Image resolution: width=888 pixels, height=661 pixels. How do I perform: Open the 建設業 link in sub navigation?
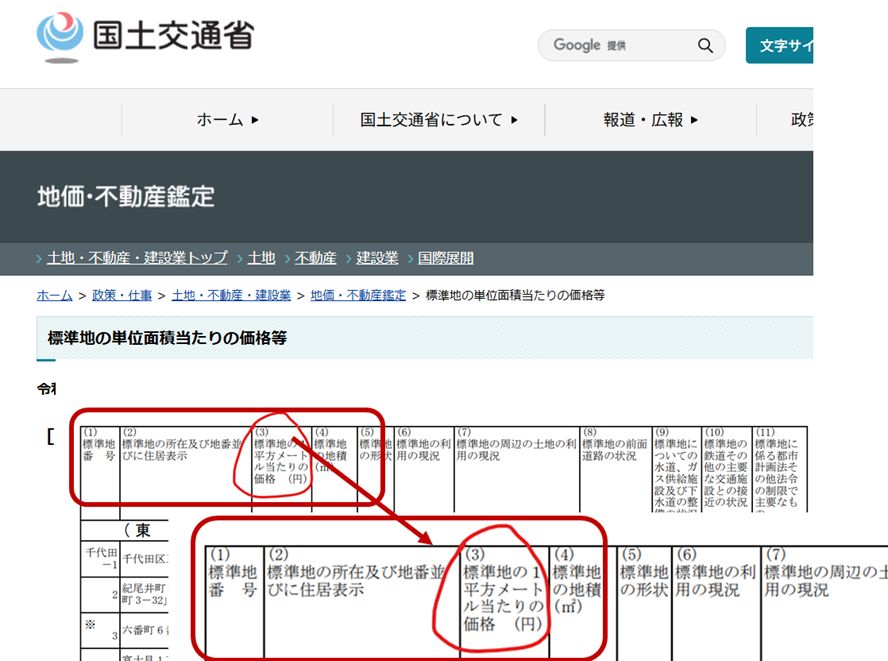click(377, 258)
